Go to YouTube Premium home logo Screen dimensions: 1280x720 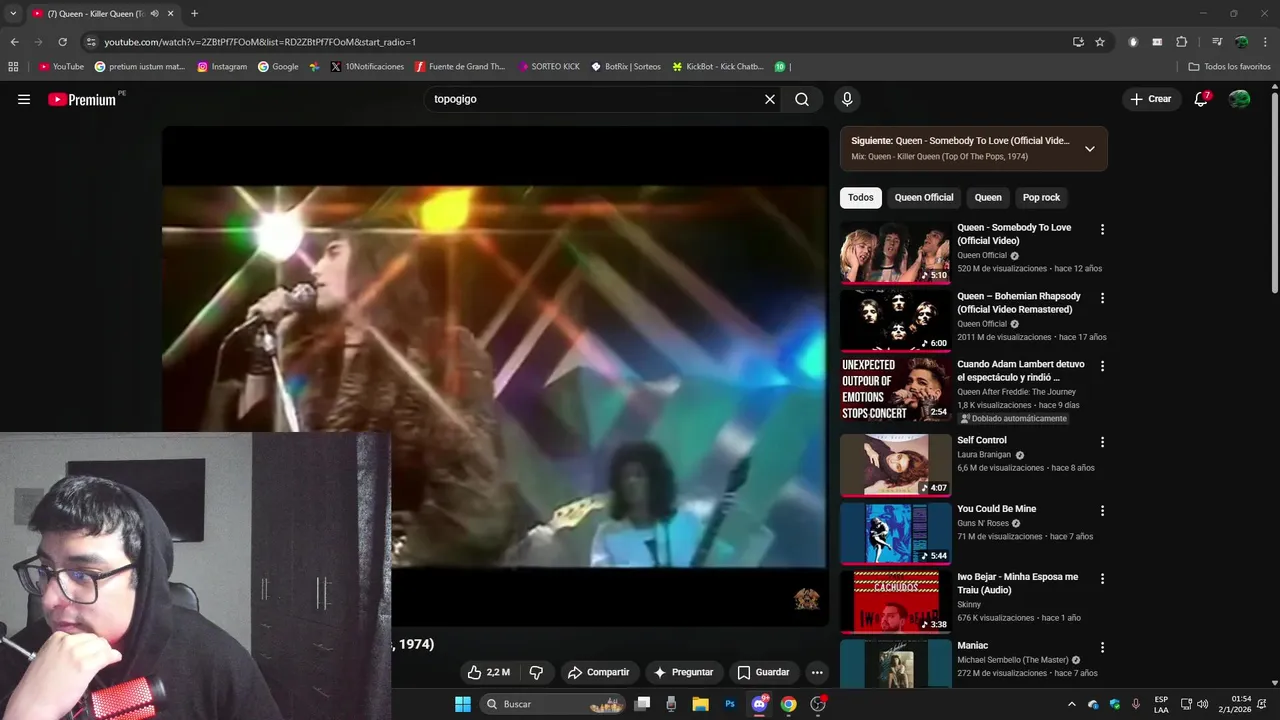pyautogui.click(x=84, y=99)
